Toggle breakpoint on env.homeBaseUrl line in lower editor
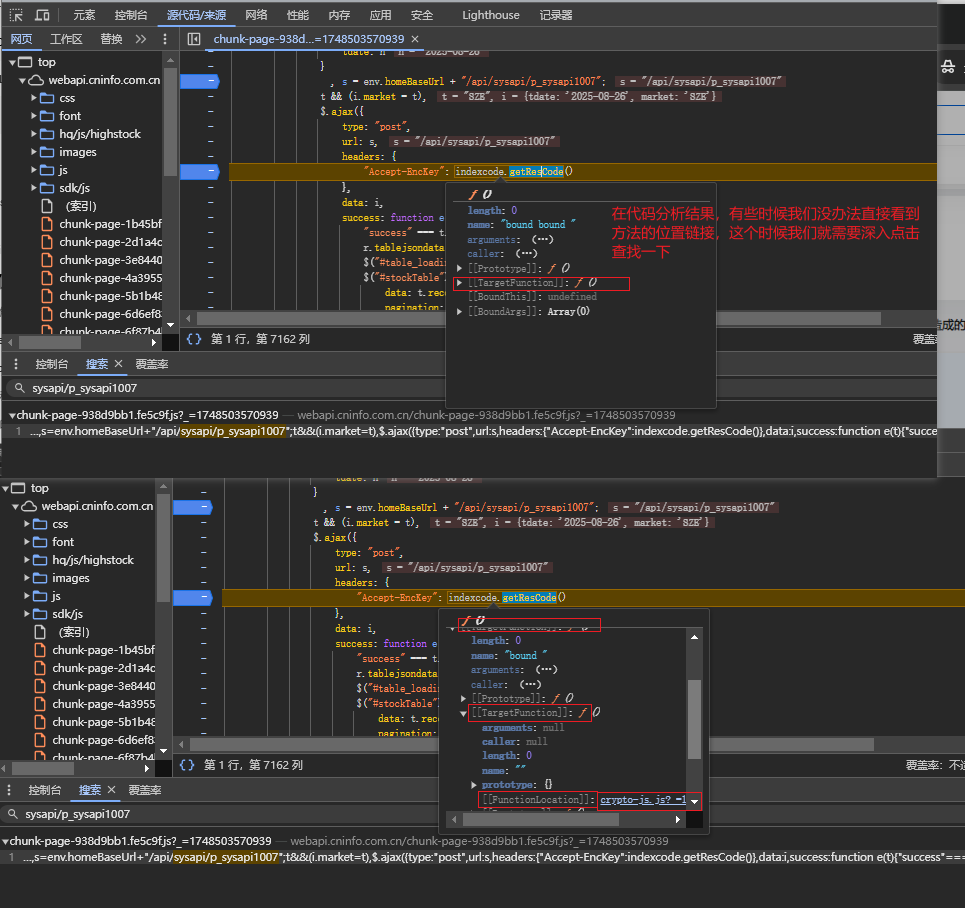This screenshot has height=908, width=965. [x=193, y=507]
